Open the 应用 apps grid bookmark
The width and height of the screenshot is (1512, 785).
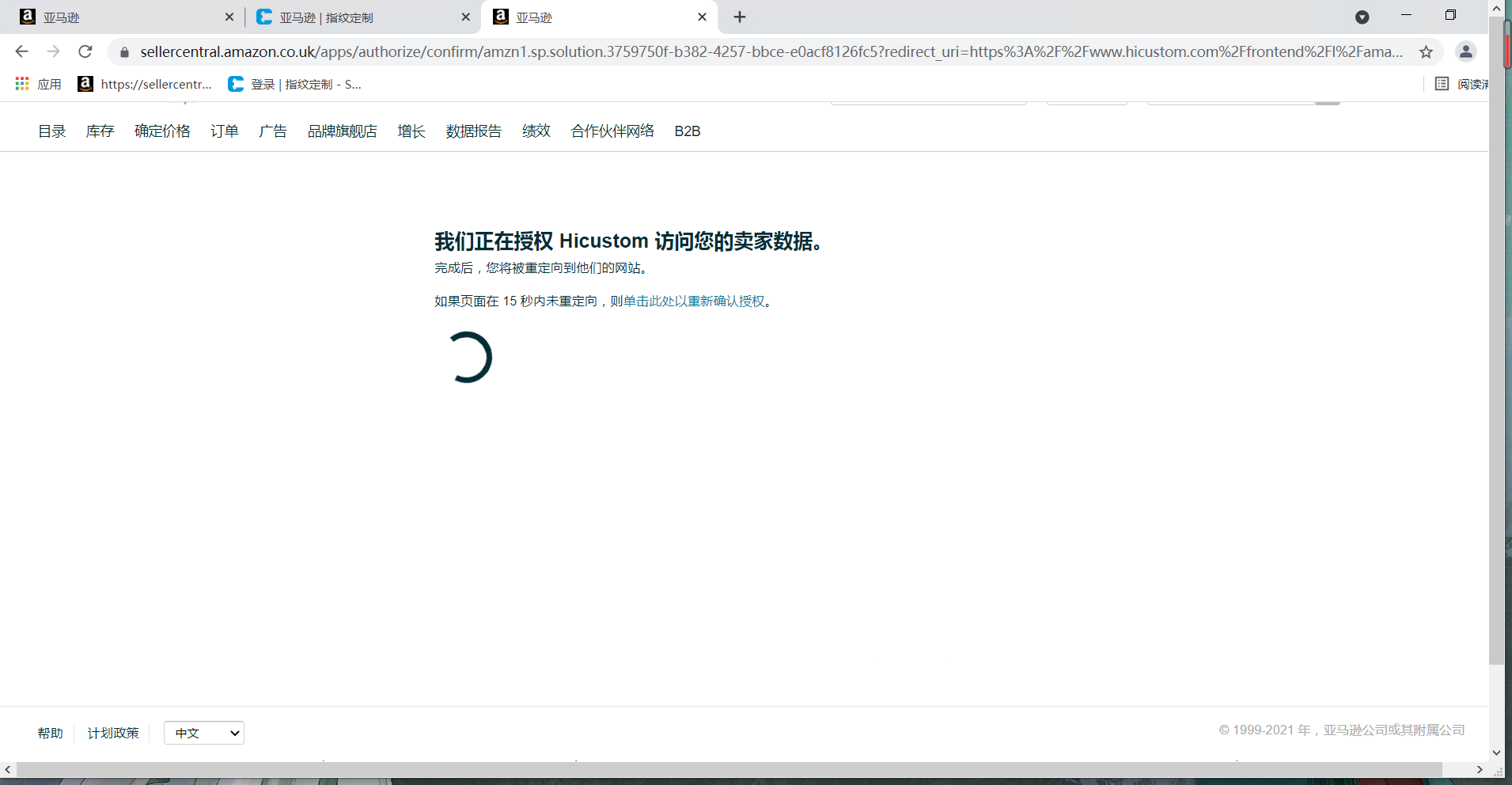38,84
